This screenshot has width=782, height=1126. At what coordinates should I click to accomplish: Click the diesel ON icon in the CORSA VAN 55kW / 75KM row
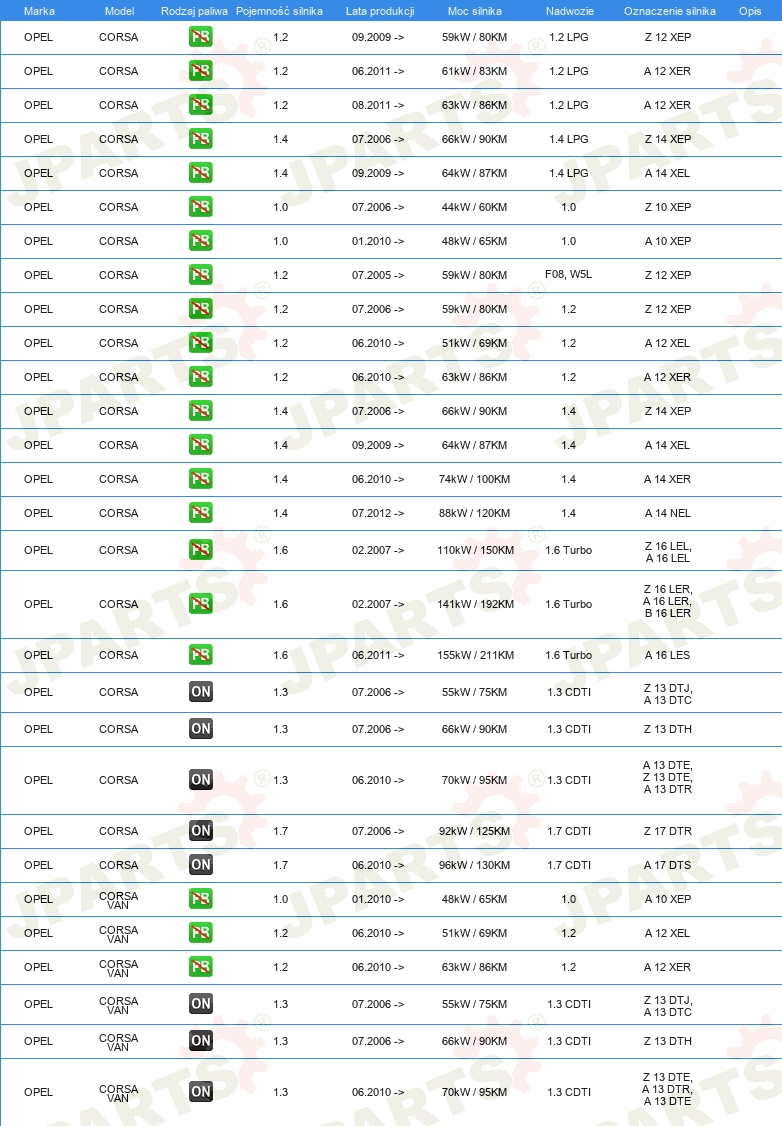(200, 1004)
